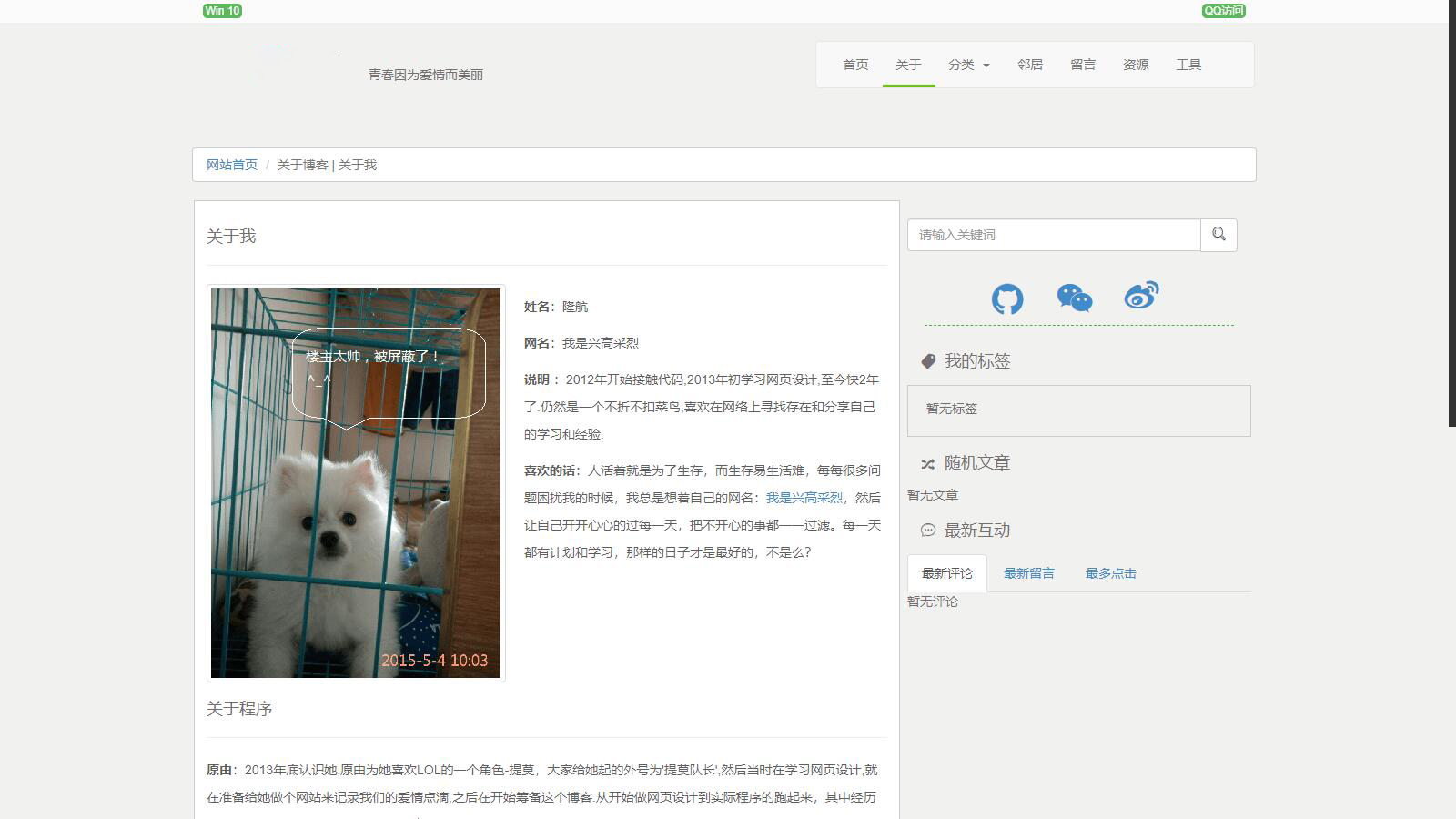Open the 工具 navigation item
This screenshot has height=819, width=1456.
pyautogui.click(x=1188, y=65)
